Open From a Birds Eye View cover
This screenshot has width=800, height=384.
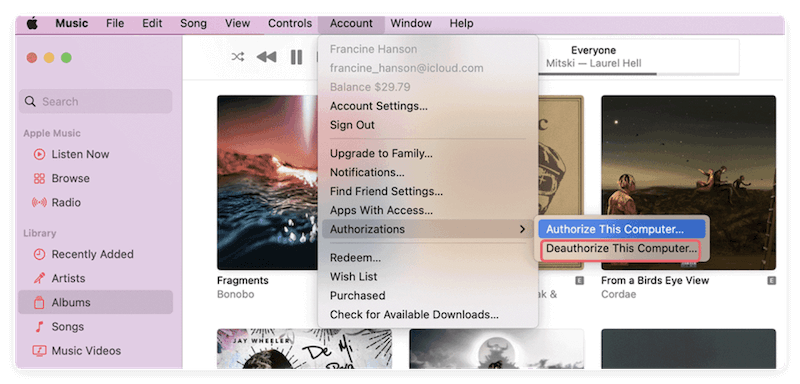point(689,183)
